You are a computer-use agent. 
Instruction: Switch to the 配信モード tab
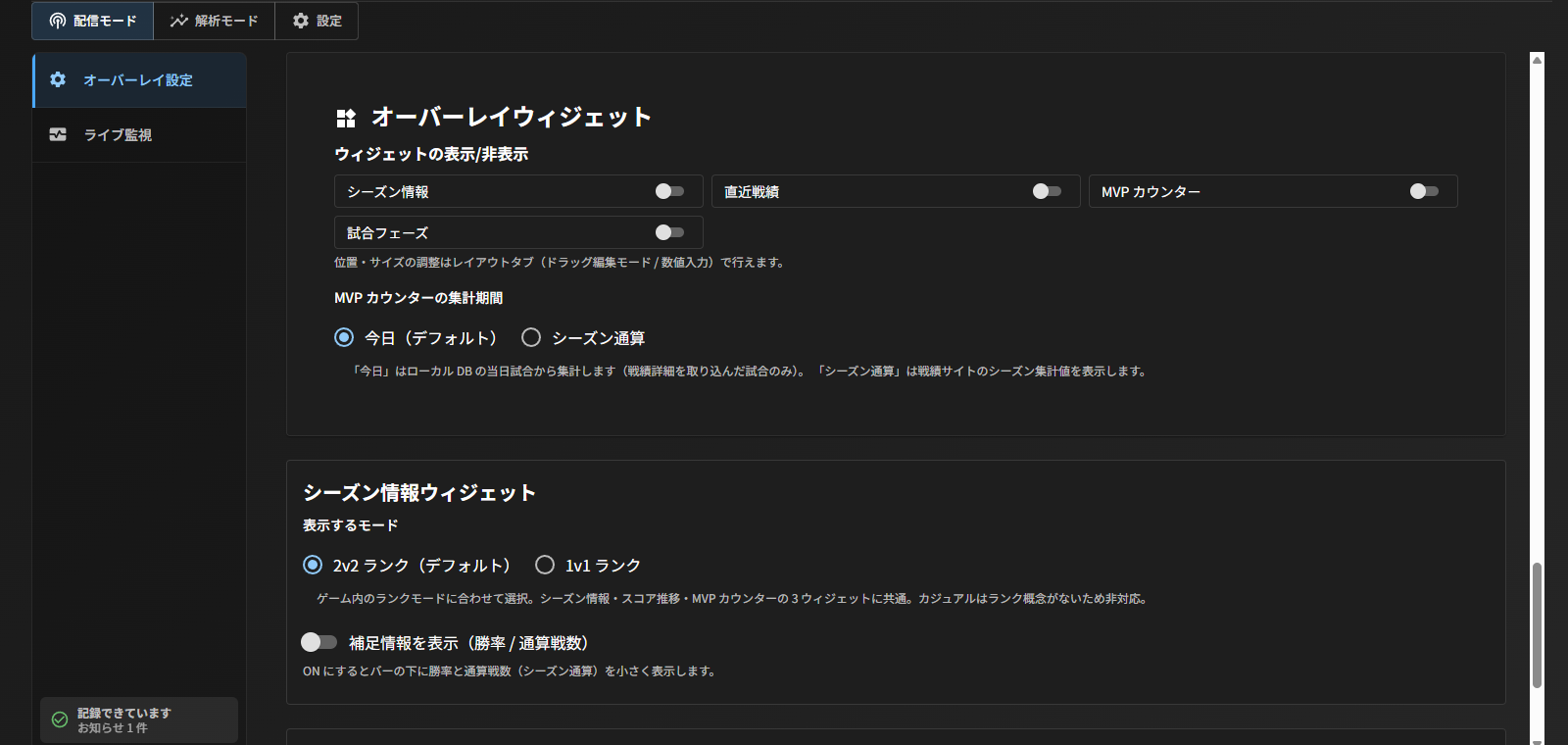pos(93,21)
